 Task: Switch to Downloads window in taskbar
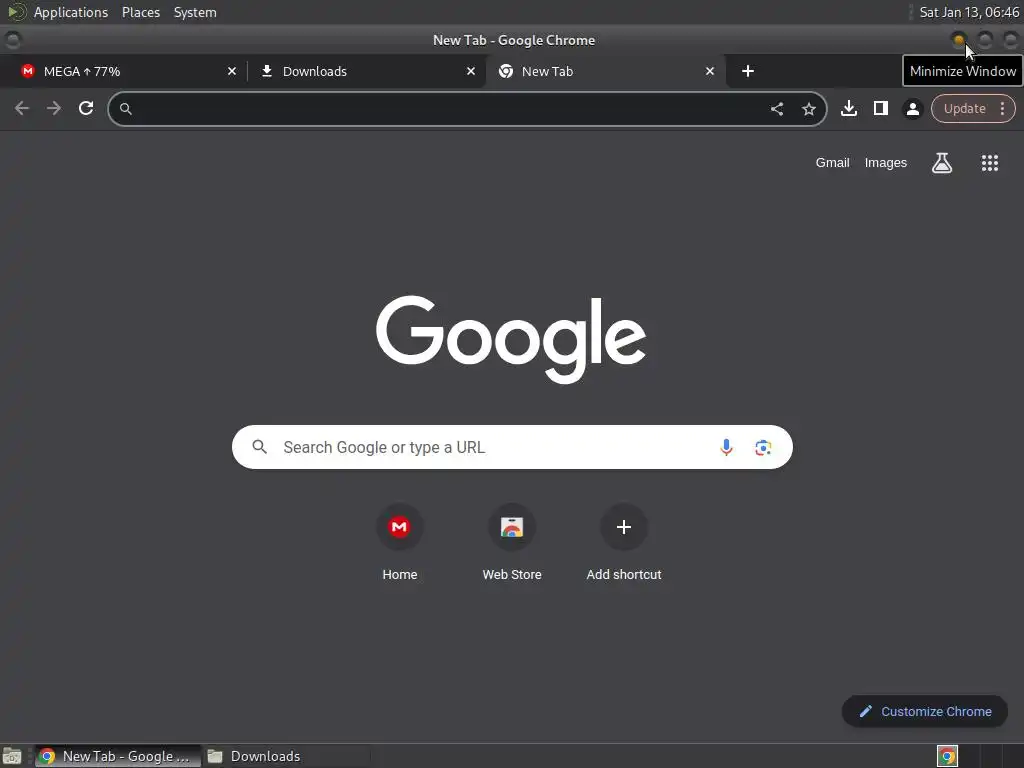286,756
